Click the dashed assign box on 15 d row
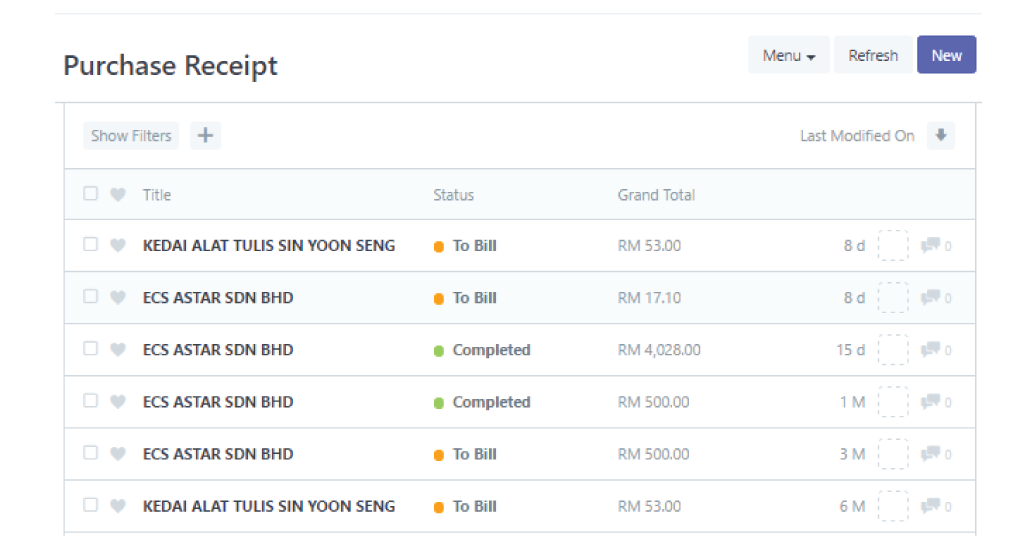1035x547 pixels. pos(892,350)
